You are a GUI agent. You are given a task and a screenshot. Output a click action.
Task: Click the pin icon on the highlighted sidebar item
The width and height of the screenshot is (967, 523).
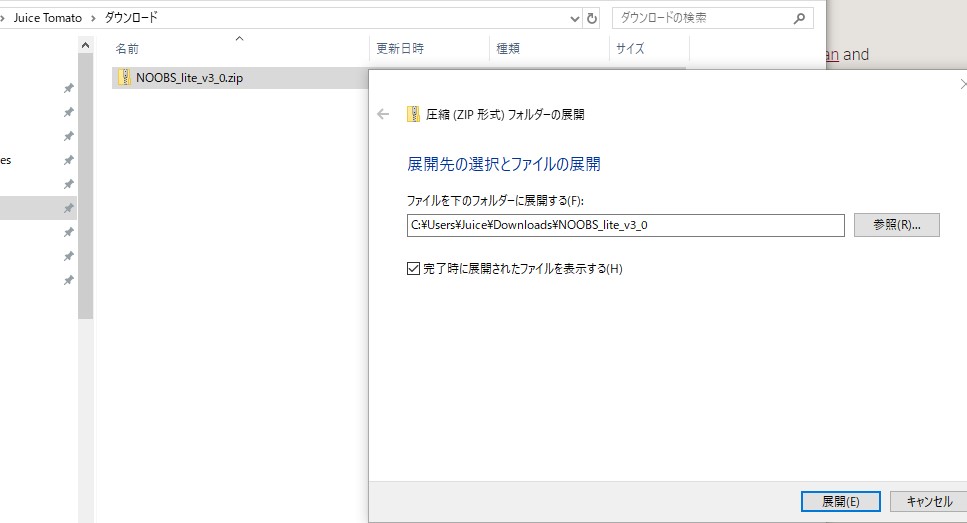pyautogui.click(x=68, y=208)
